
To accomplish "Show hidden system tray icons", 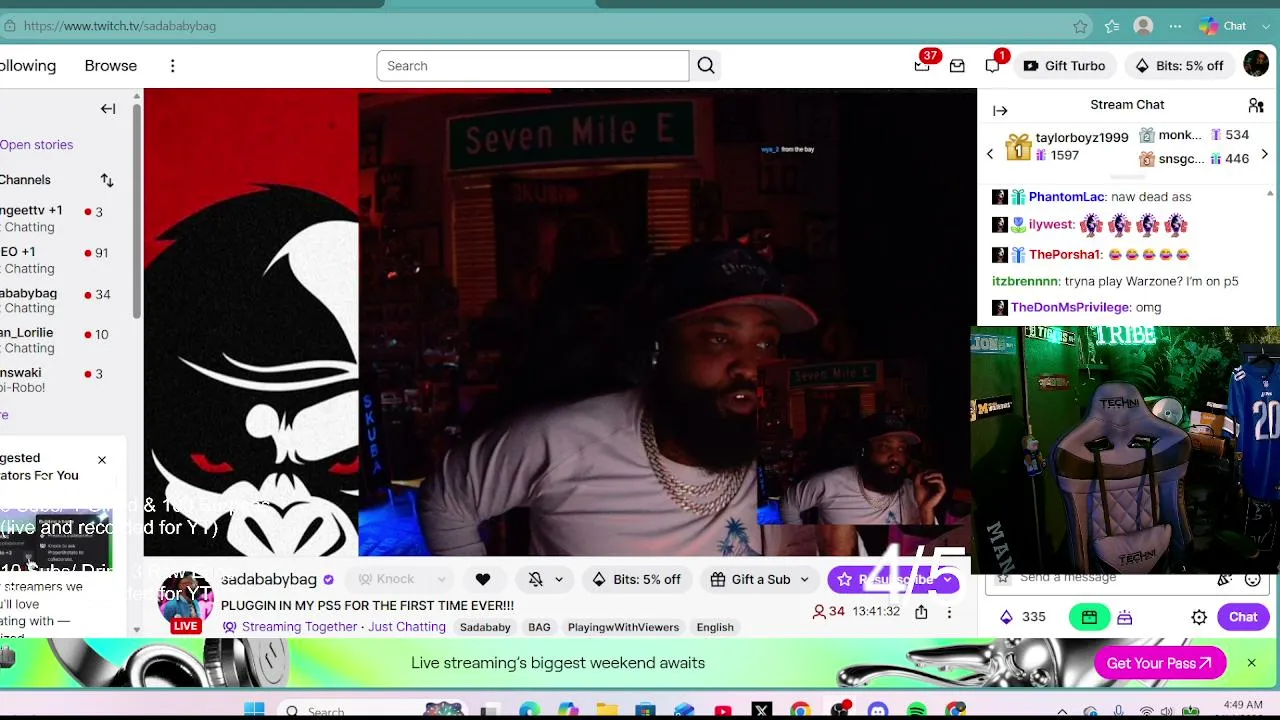I will (x=1062, y=711).
